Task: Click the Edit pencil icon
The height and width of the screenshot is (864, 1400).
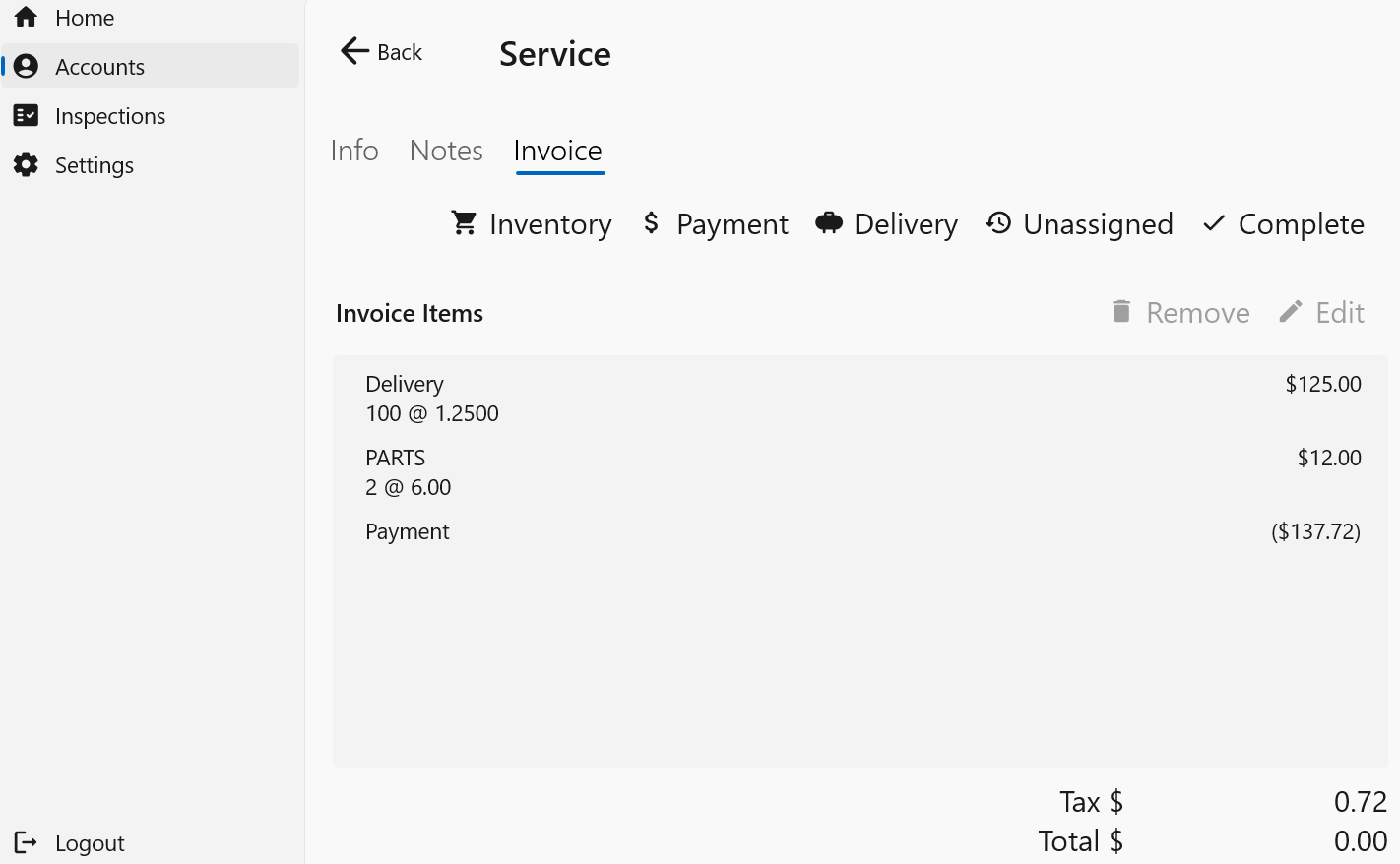Action: click(1291, 312)
